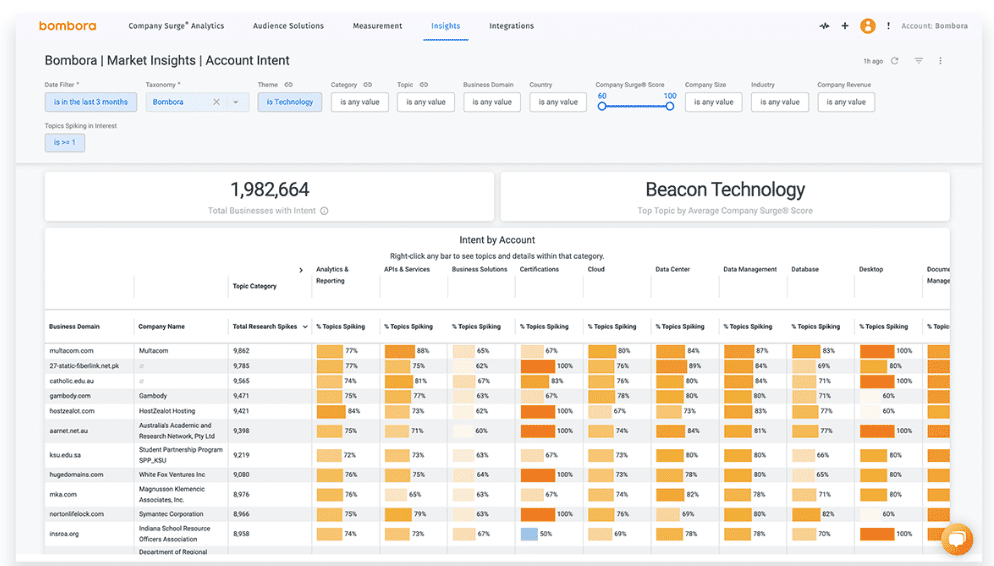This screenshot has height=566, width=994.
Task: Click the Surge Score minimum slider handle
Action: pos(602,106)
